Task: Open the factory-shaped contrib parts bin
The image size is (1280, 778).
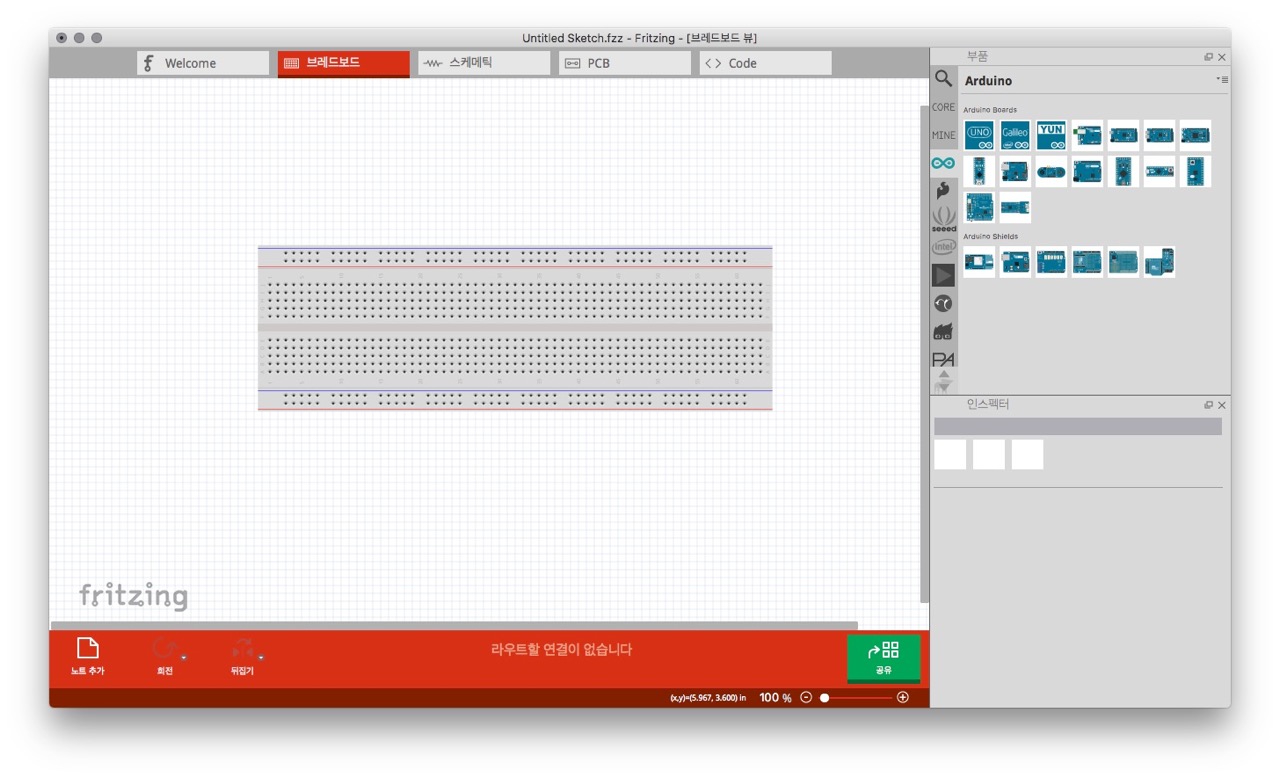Action: pos(943,331)
